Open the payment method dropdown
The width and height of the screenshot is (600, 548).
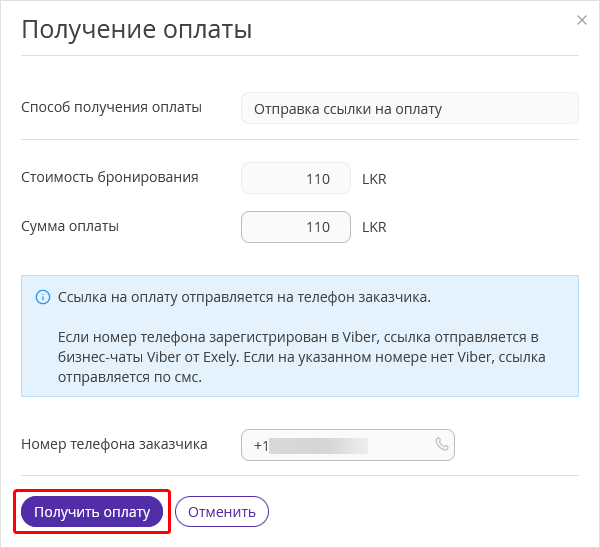410,108
